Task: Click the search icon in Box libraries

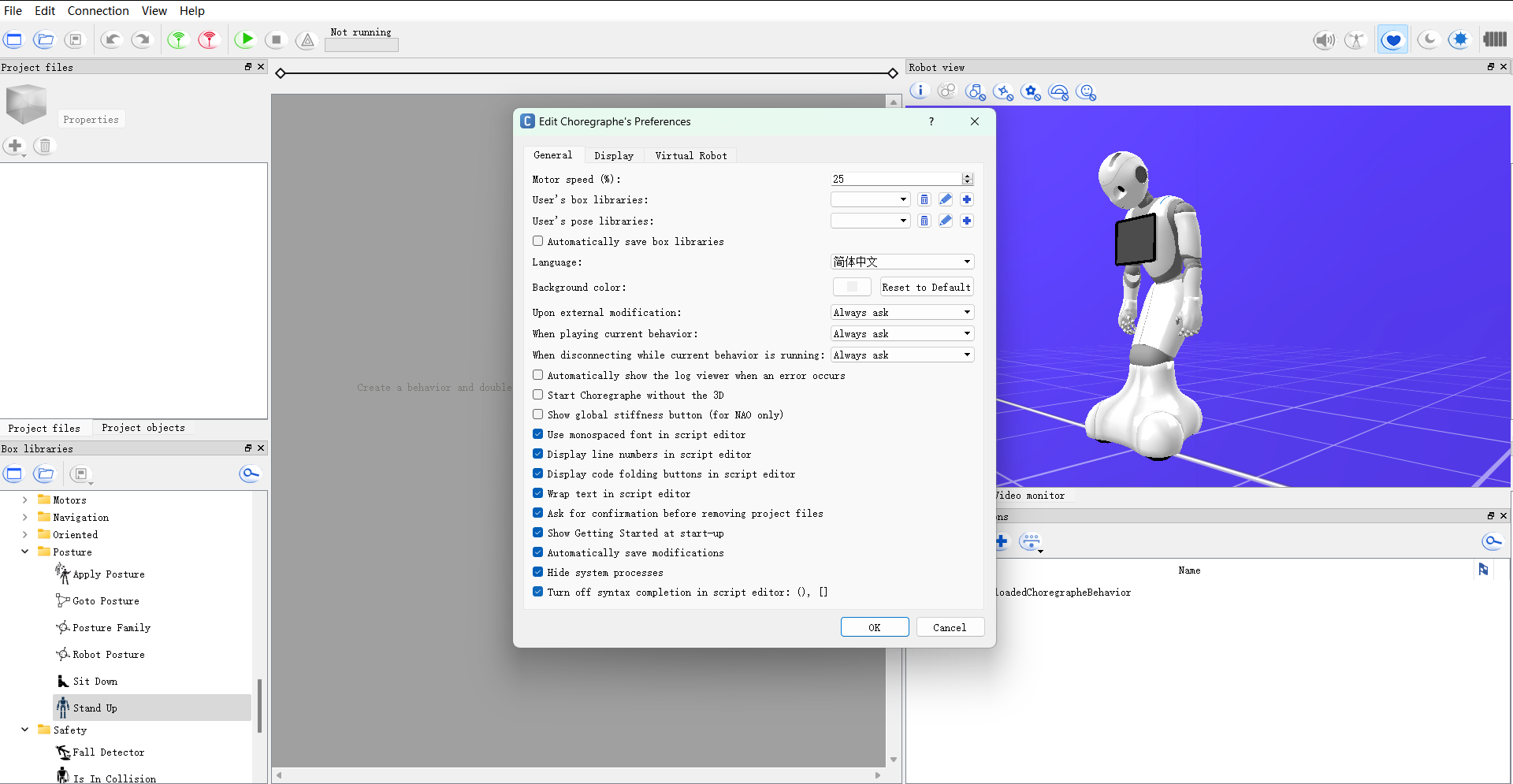Action: (x=250, y=474)
